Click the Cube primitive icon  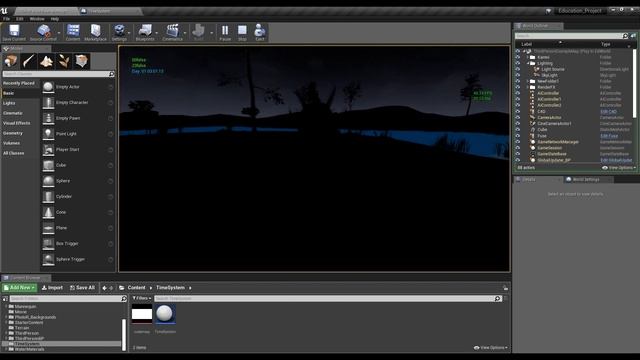48,165
